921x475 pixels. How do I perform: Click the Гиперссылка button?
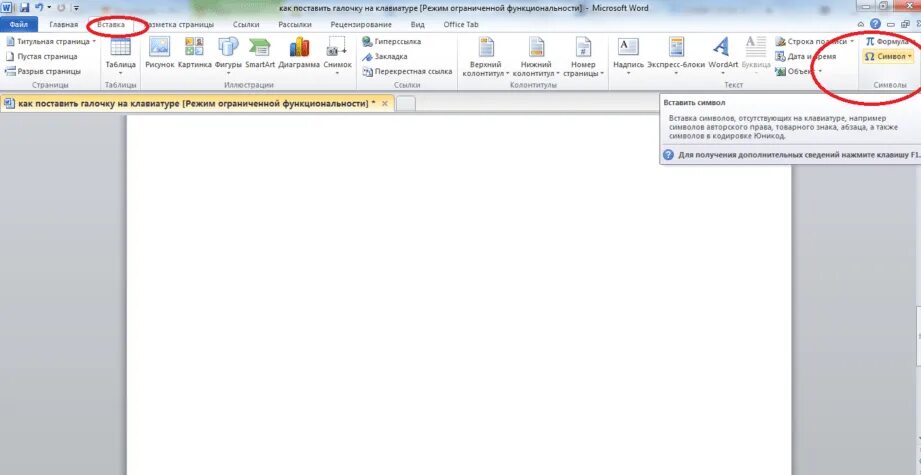392,42
